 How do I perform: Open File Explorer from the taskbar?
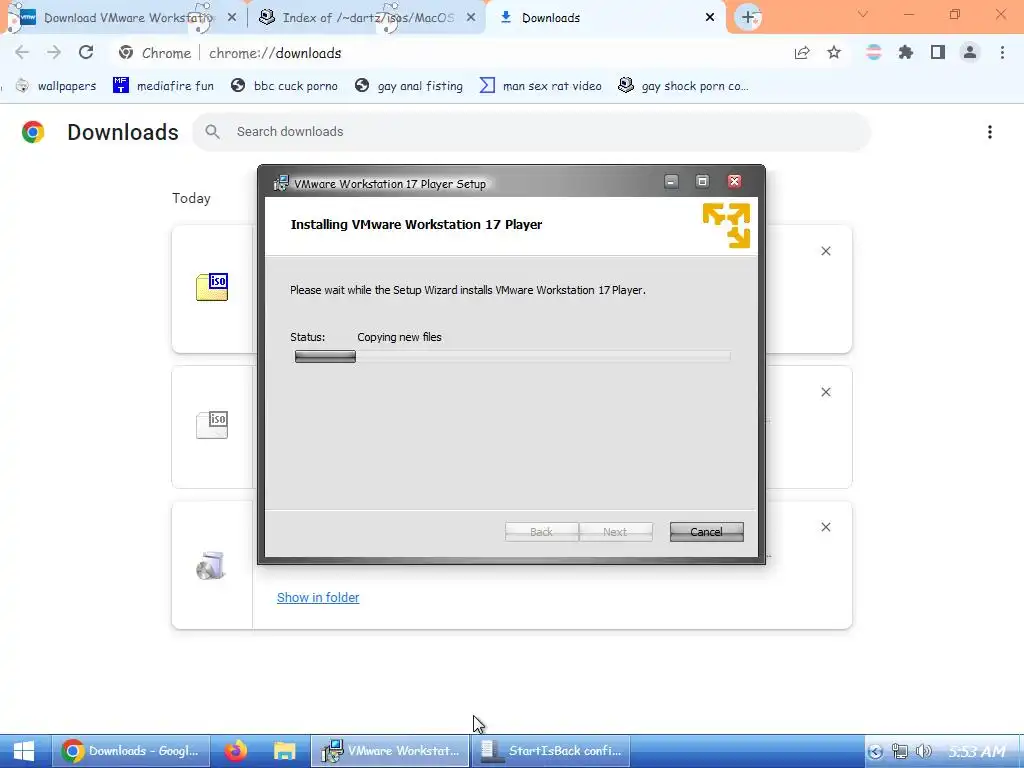click(x=285, y=751)
